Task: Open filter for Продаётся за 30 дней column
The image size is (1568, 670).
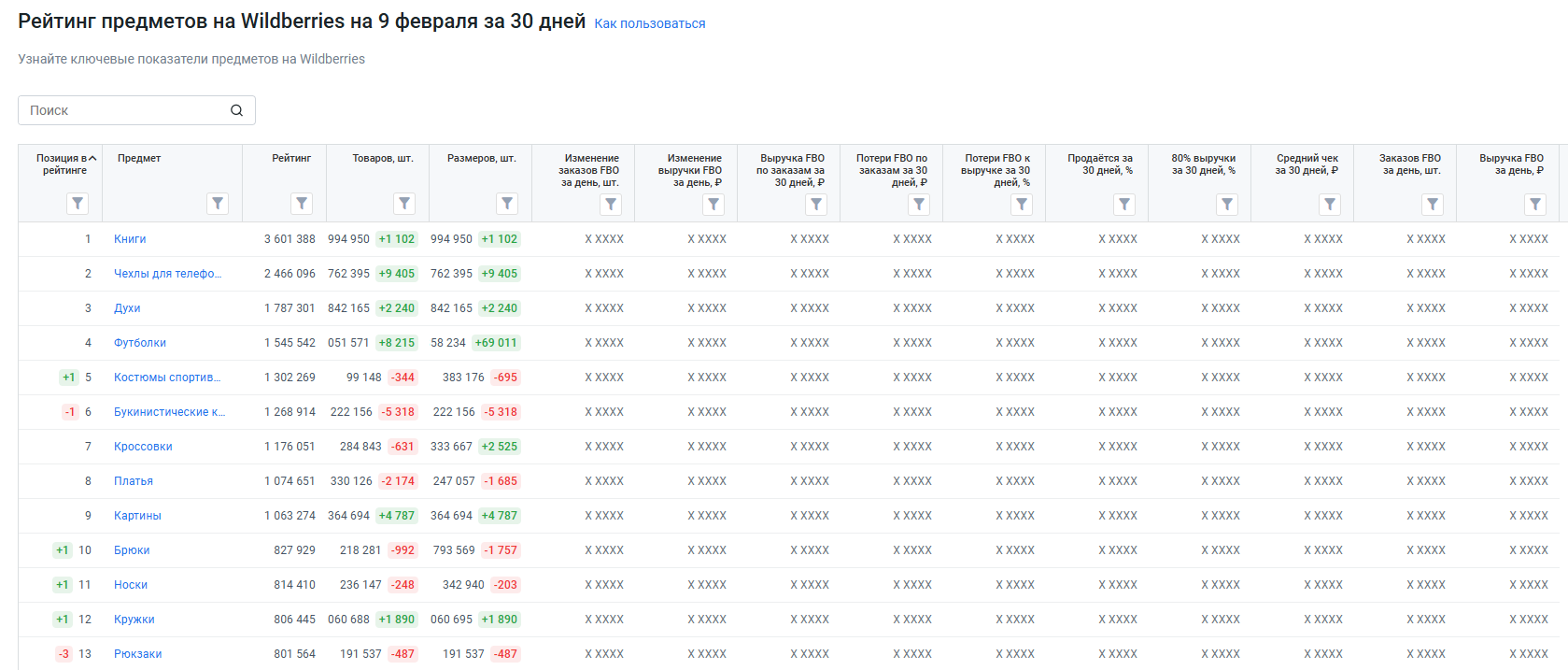Action: [1124, 204]
